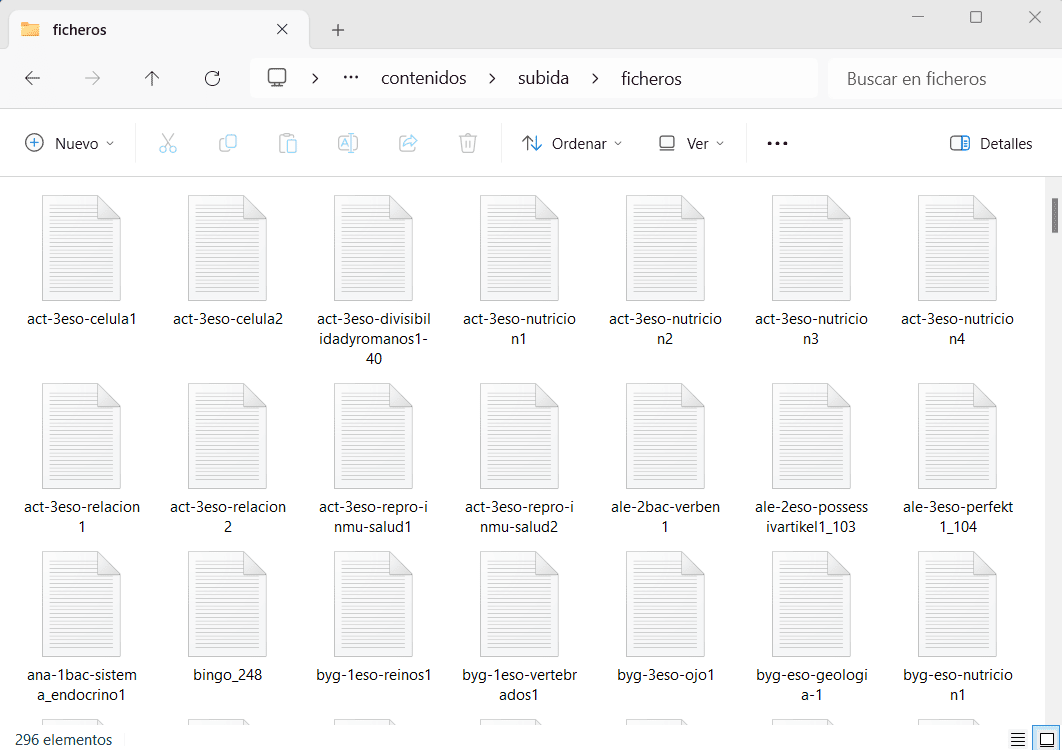Go up one folder level
This screenshot has height=750, width=1062.
tap(152, 78)
